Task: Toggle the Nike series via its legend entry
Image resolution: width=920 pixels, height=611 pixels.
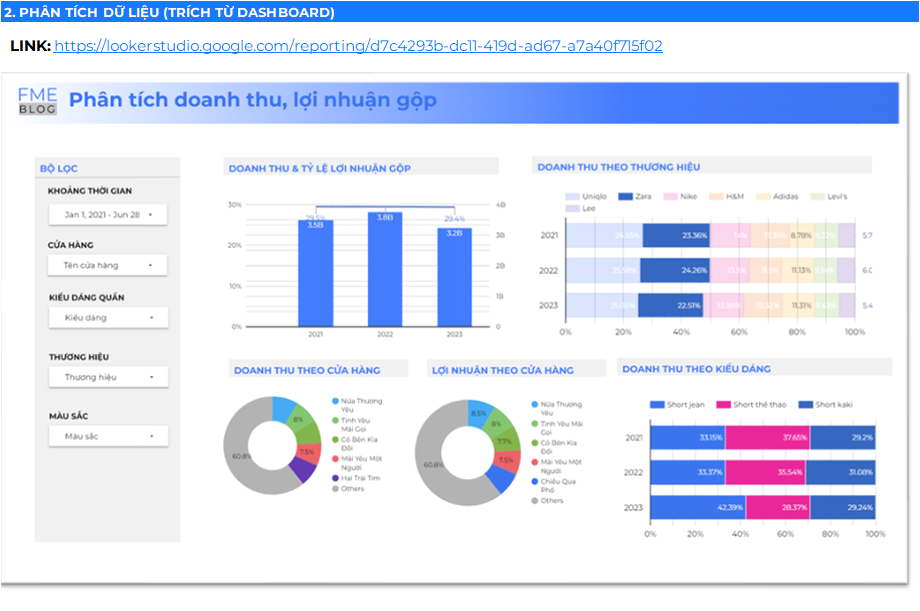Action: click(670, 196)
